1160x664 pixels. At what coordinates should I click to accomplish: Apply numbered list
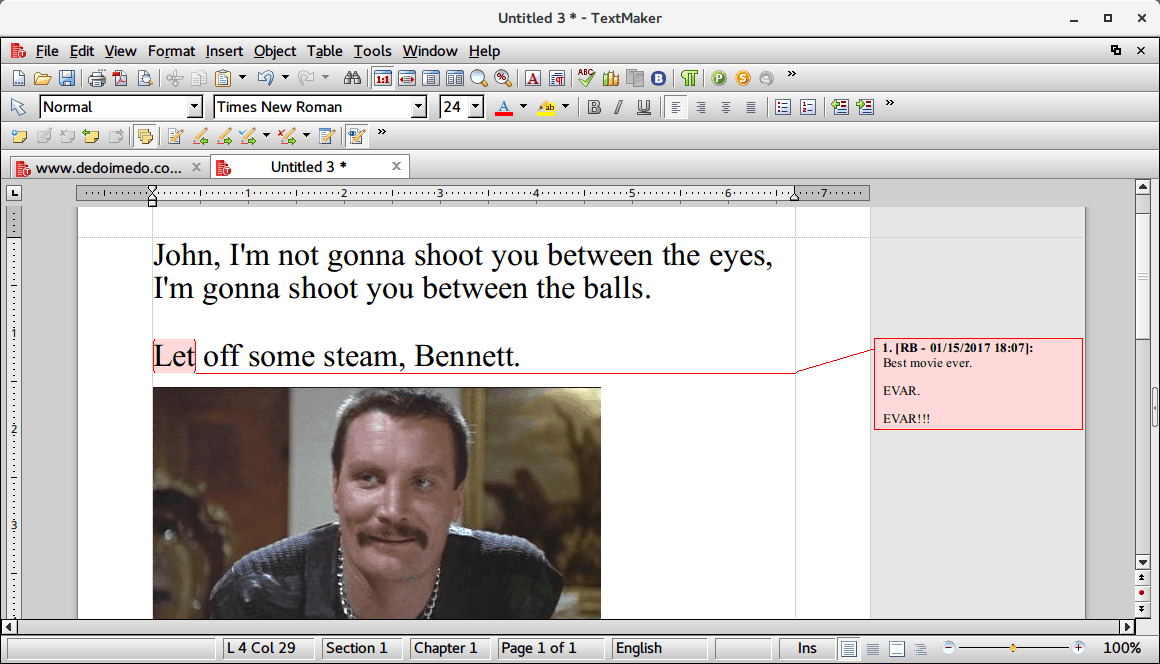click(808, 107)
